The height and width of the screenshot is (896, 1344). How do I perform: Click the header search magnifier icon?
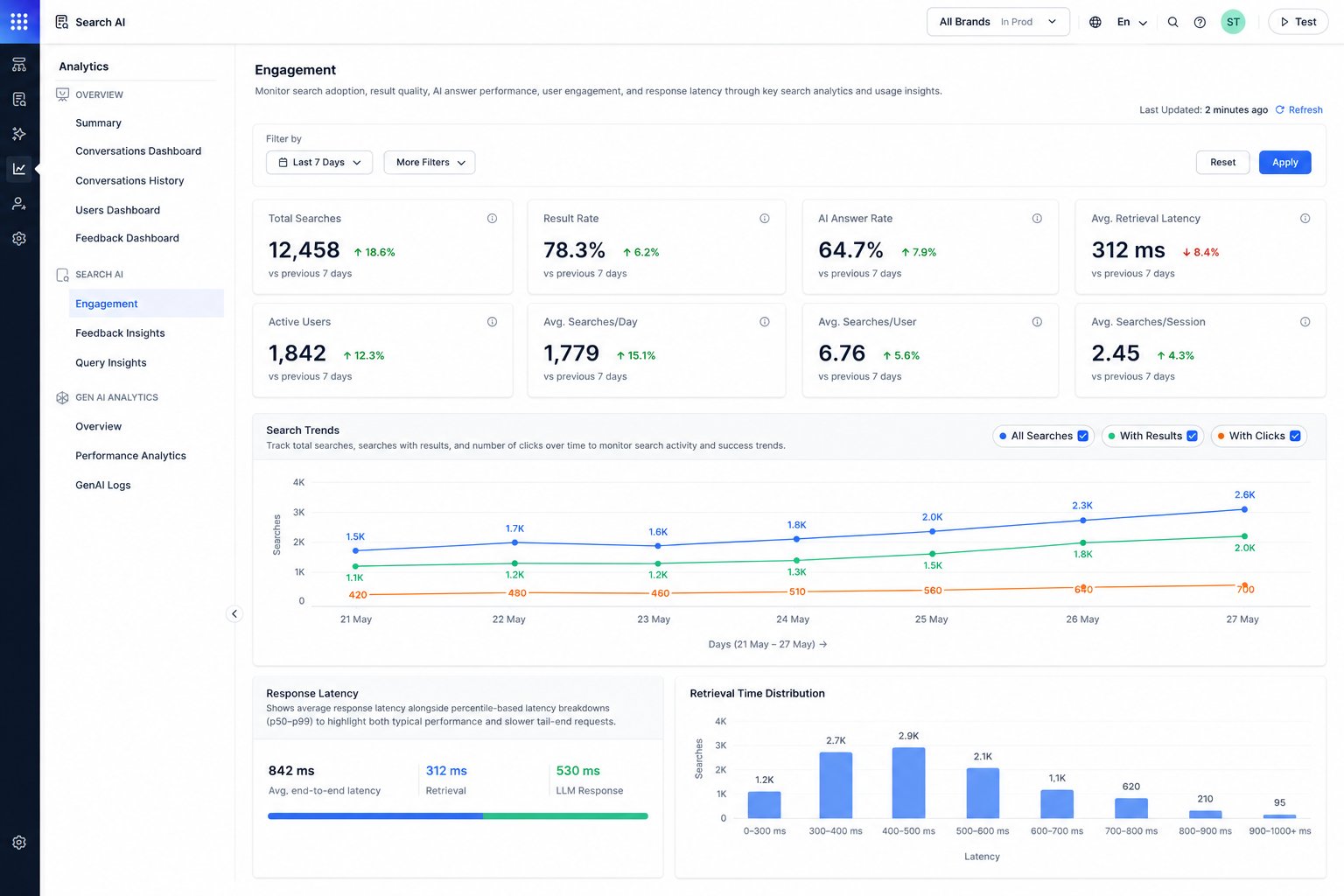(x=1172, y=22)
